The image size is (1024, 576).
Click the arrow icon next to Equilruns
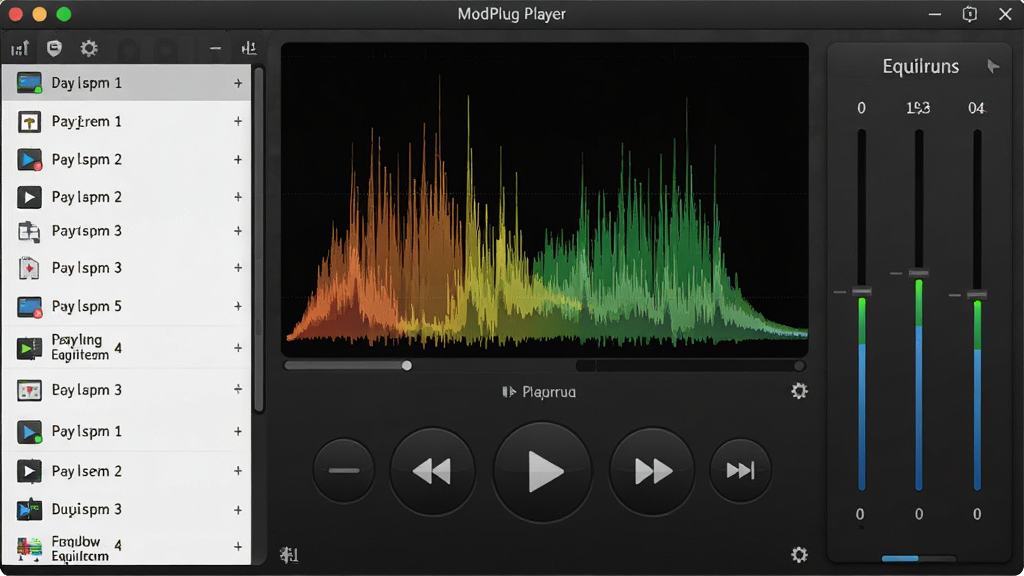coord(993,66)
